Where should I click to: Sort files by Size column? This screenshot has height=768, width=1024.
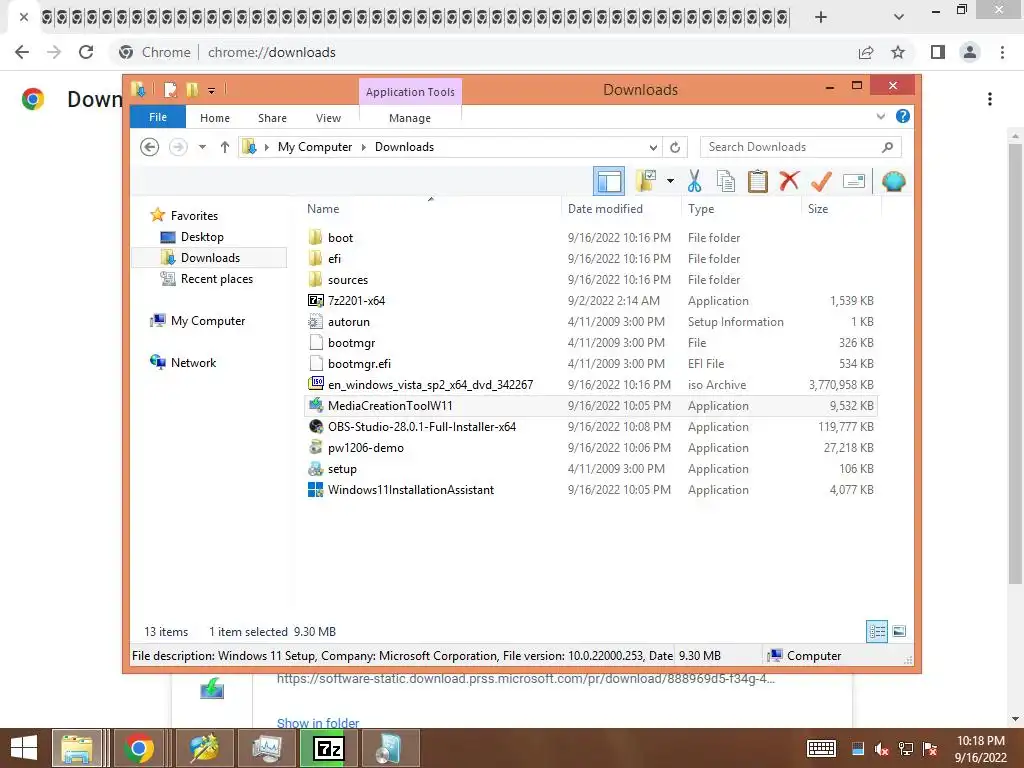tap(841, 208)
